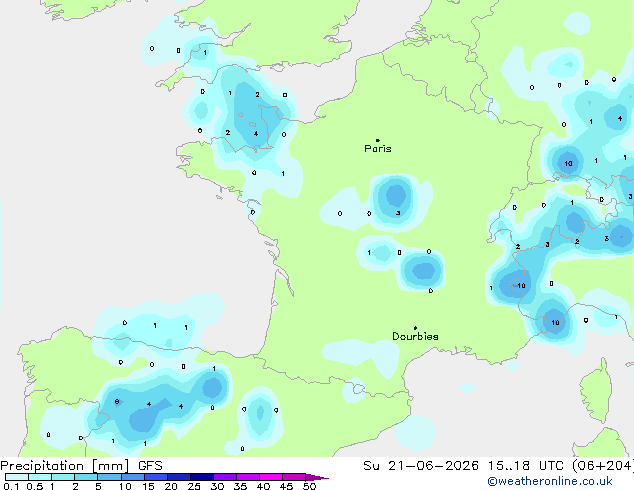Click the 'Precipitation [mm] GFS' title text

tap(81, 466)
